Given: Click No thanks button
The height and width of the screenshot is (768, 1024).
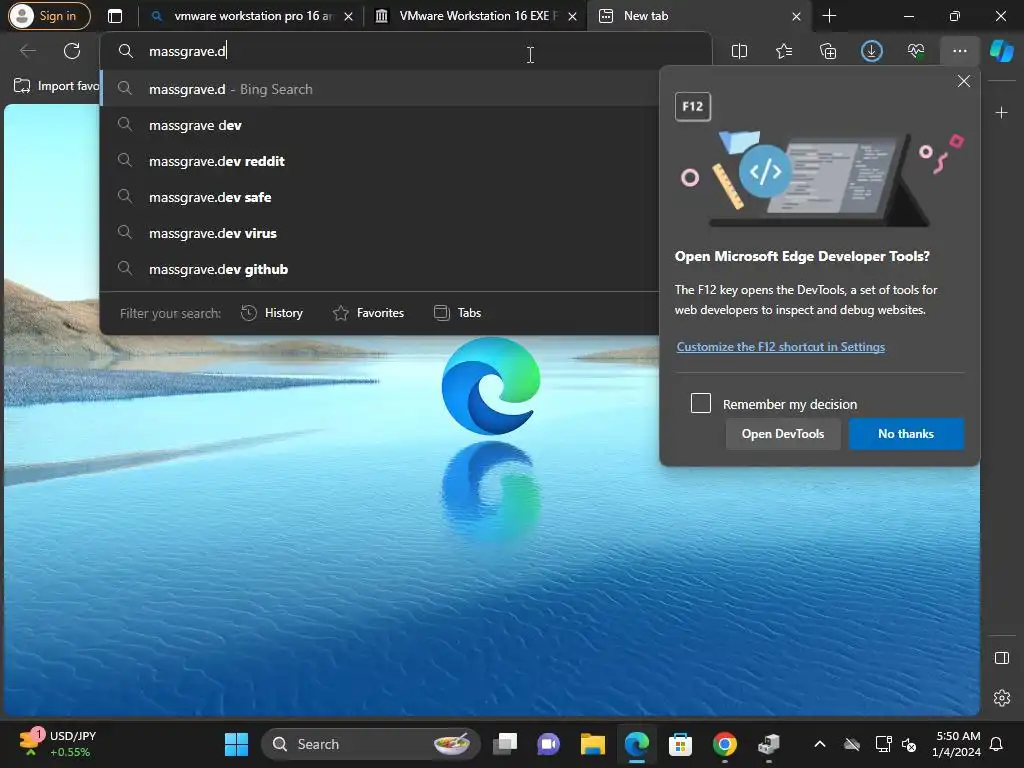Looking at the screenshot, I should (906, 434).
